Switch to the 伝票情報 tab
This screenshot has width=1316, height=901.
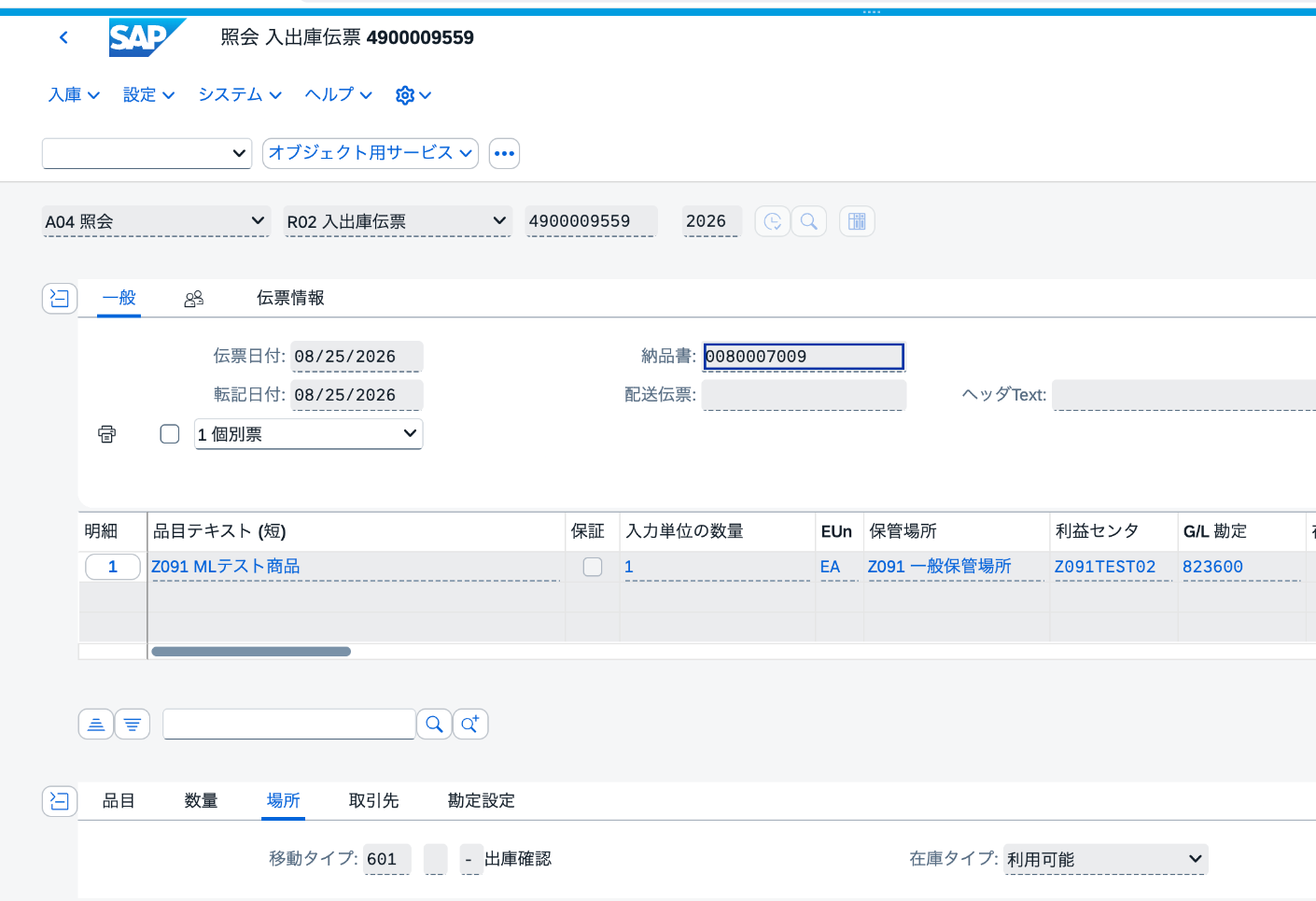290,298
